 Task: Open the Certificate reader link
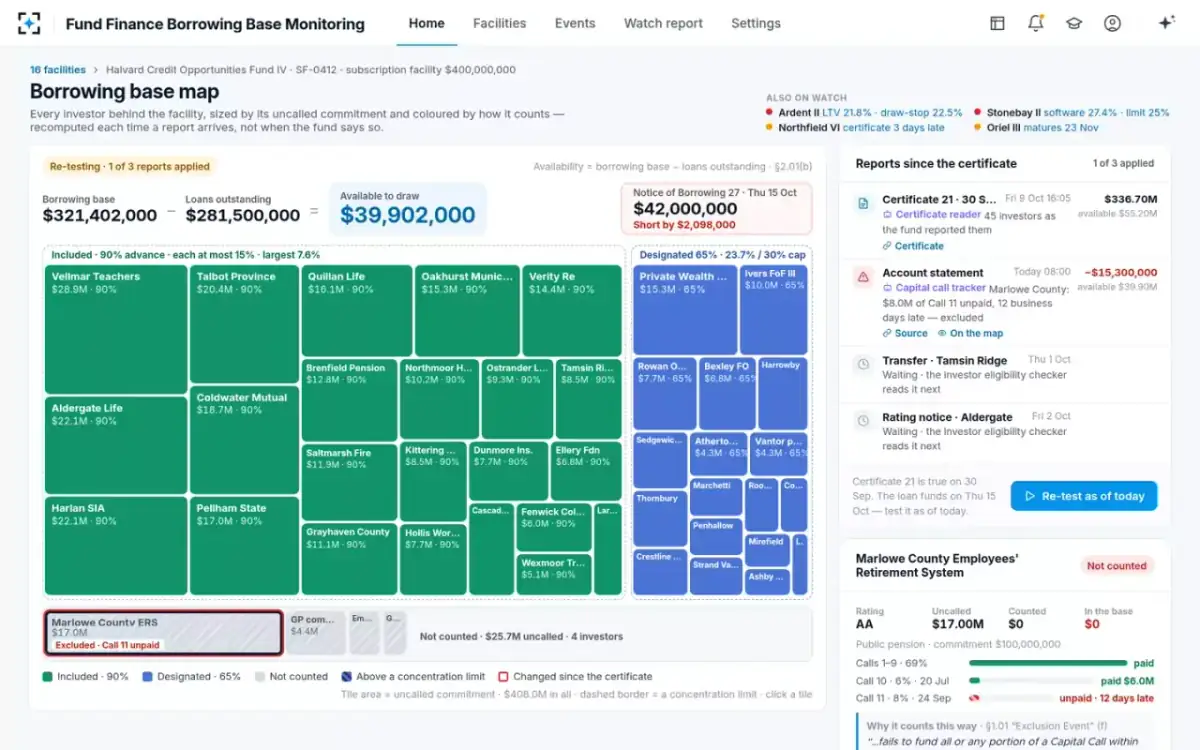coord(931,215)
